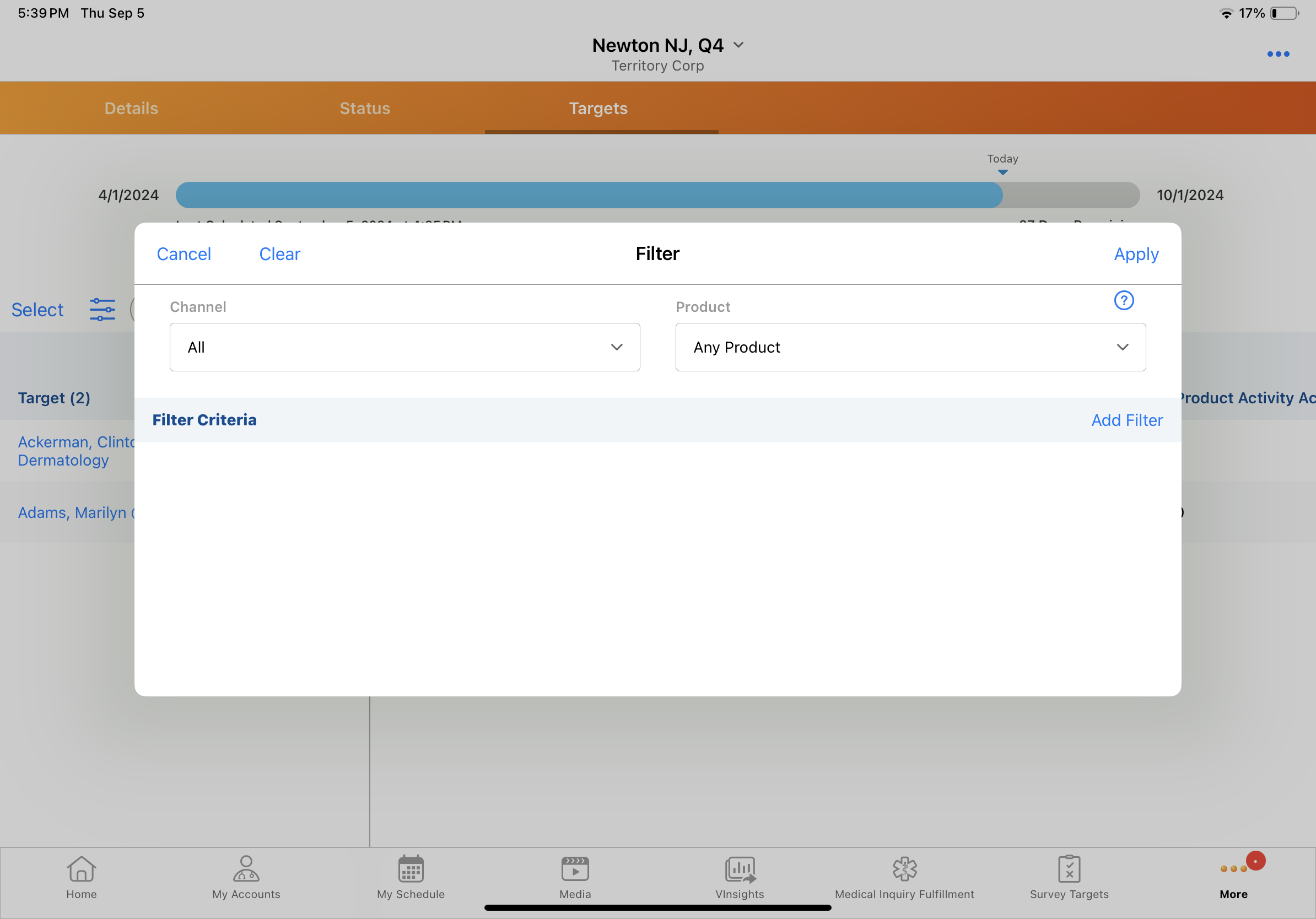Switch to the Details tab
This screenshot has width=1316, height=919.
131,109
